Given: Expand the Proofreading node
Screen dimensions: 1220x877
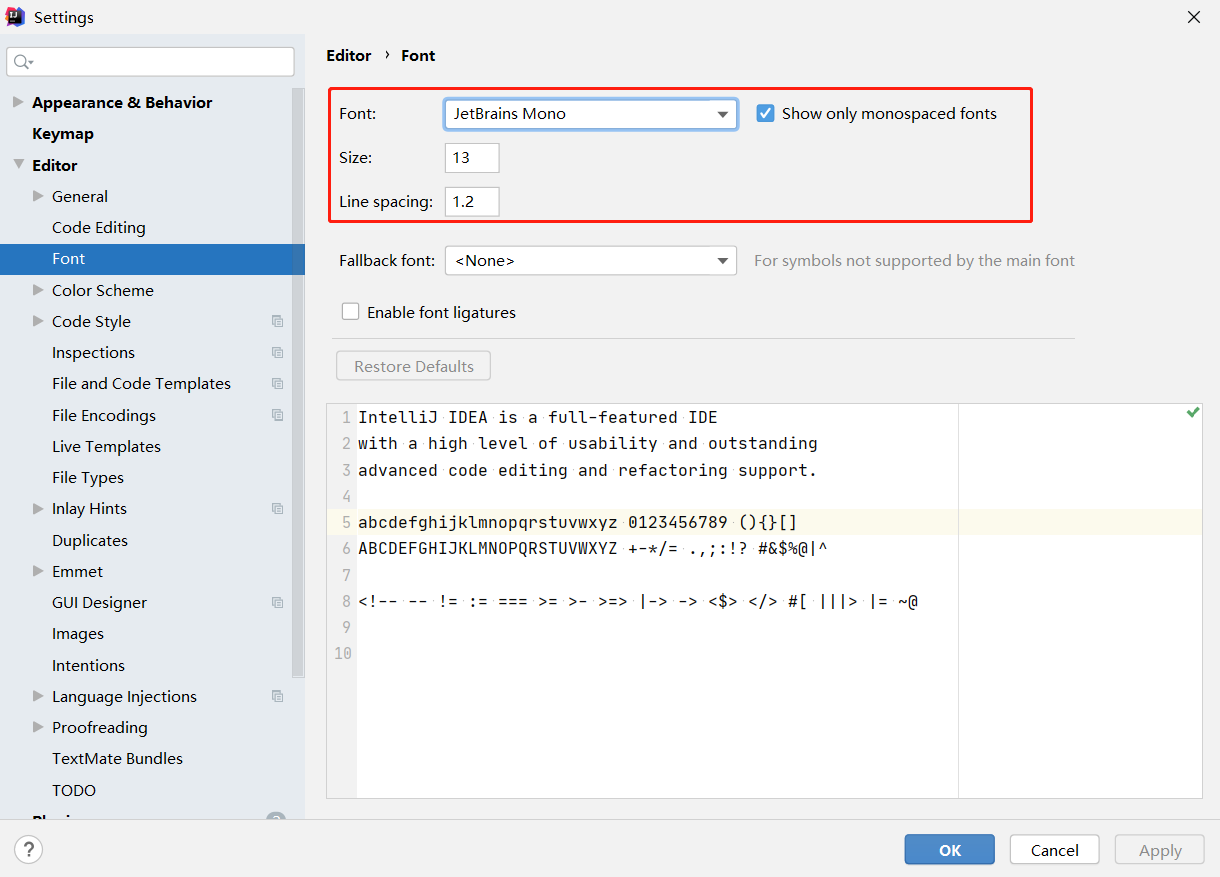Looking at the screenshot, I should click(38, 727).
